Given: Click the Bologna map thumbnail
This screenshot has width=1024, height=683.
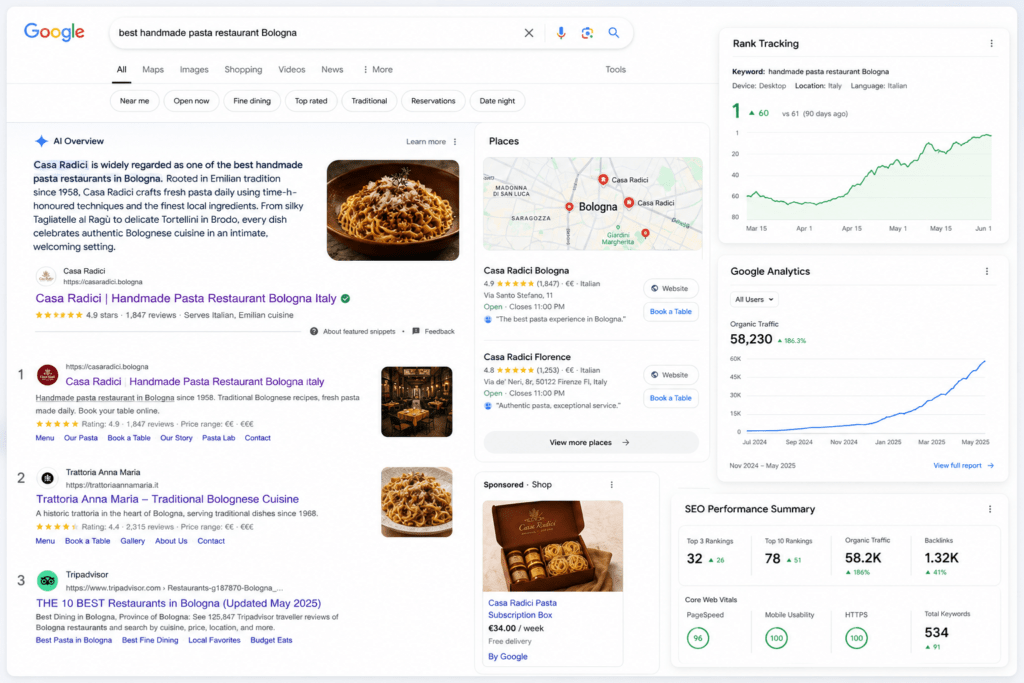Looking at the screenshot, I should point(593,204).
